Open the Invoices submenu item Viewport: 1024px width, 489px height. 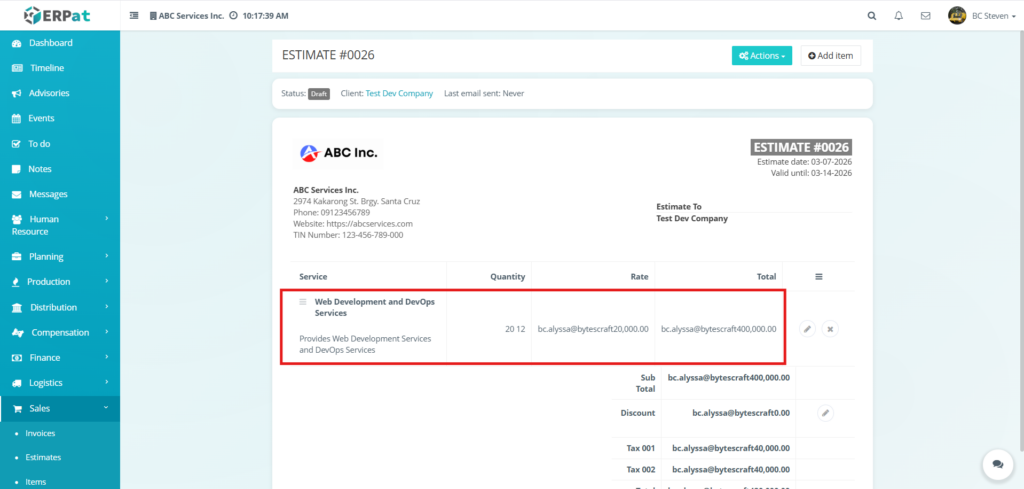point(40,433)
